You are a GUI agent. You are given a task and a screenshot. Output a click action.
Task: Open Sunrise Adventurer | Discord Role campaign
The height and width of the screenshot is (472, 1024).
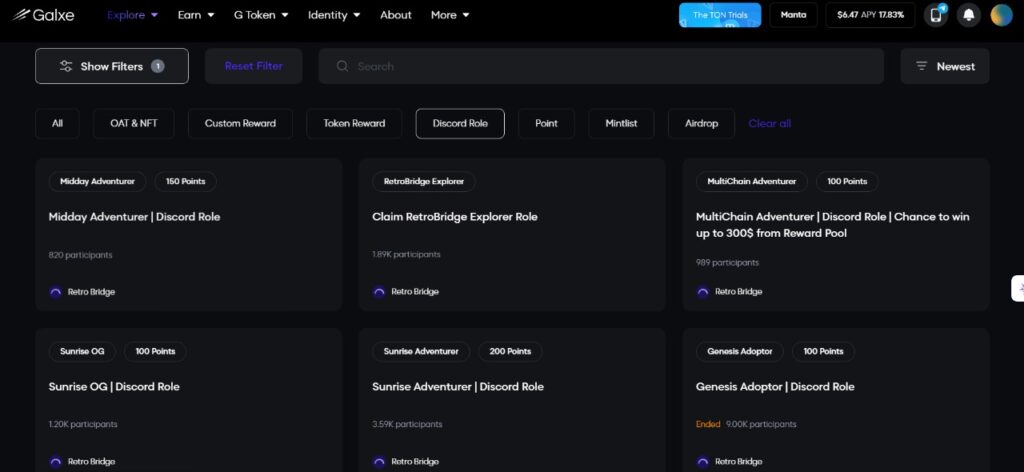pyautogui.click(x=458, y=386)
